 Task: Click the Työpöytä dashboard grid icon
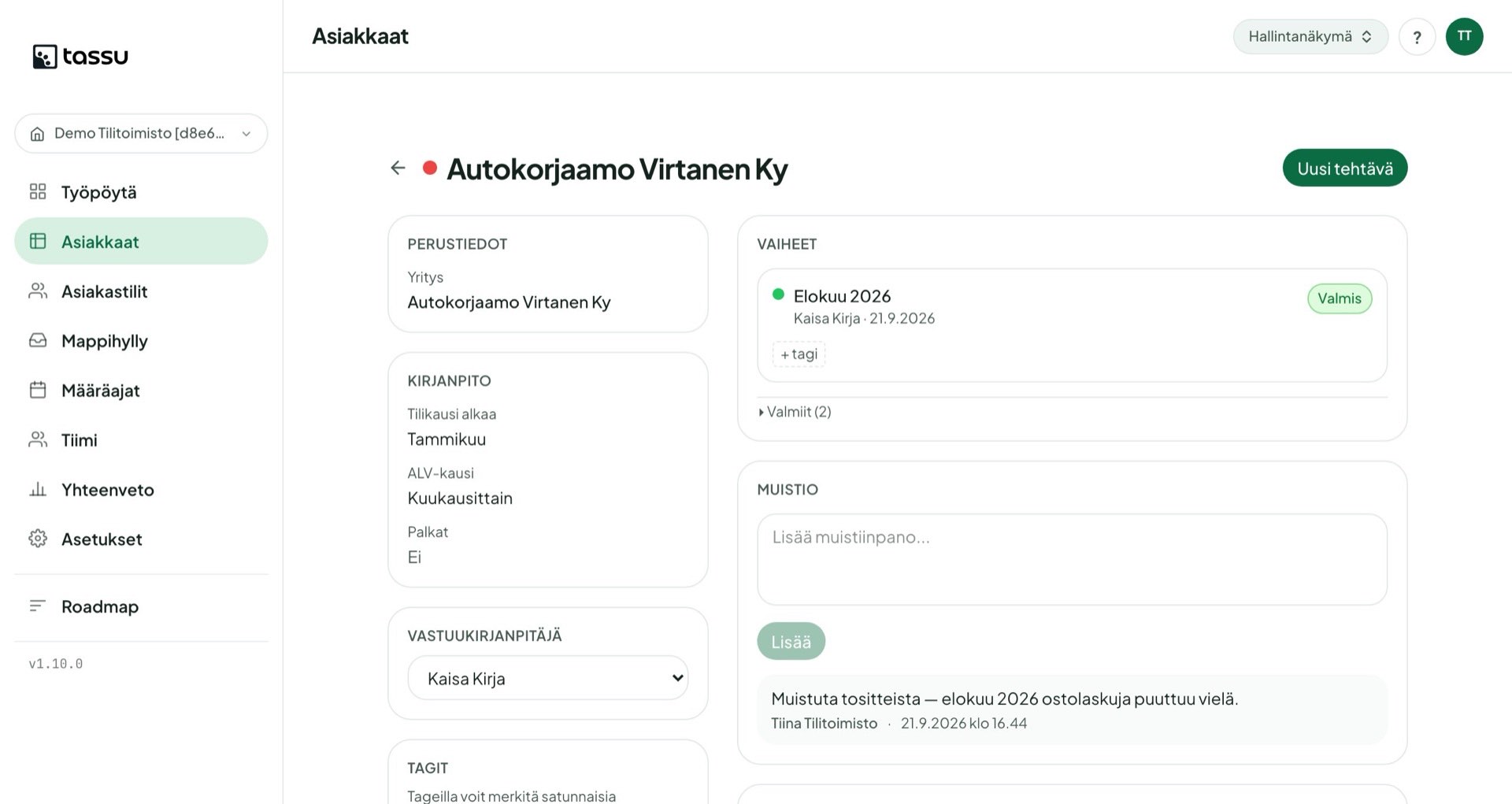coord(38,191)
